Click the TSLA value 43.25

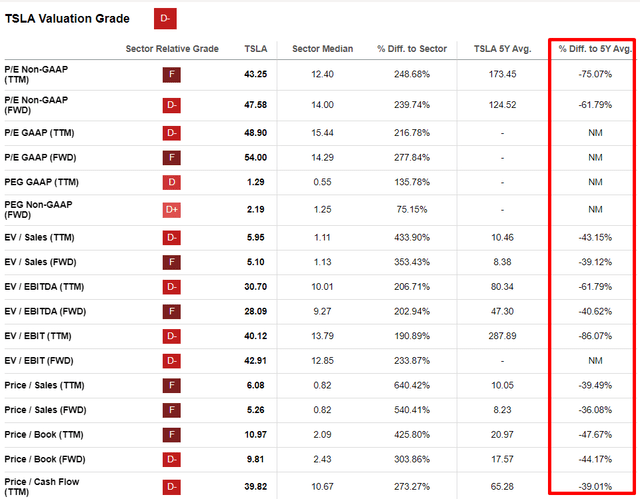256,74
